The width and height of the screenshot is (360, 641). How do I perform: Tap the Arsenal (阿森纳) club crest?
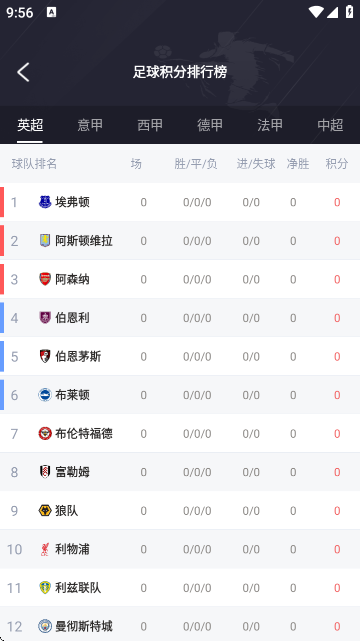tap(45, 279)
